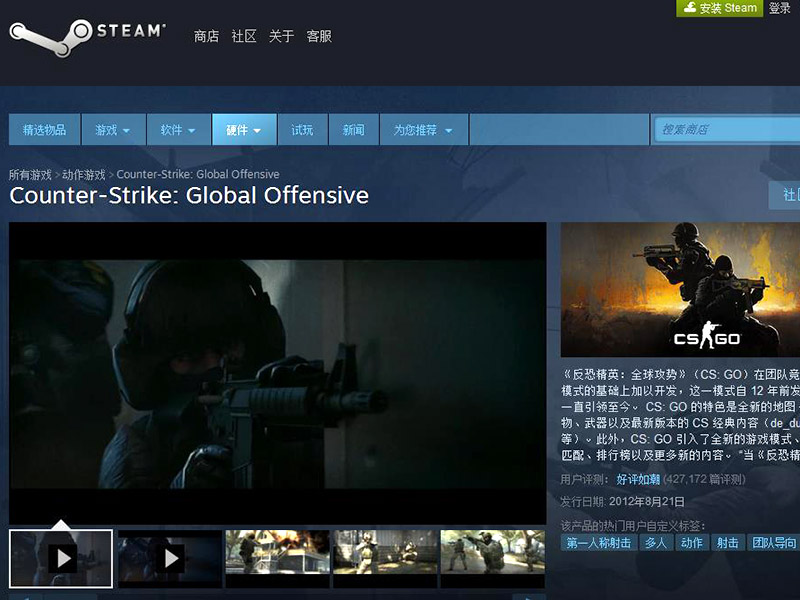Screen dimensions: 800x600
Task: Click the CS:GO header capsule image
Action: click(680, 289)
